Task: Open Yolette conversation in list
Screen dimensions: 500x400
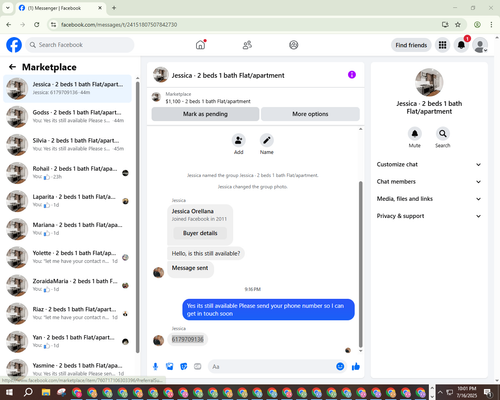Action: (x=68, y=257)
